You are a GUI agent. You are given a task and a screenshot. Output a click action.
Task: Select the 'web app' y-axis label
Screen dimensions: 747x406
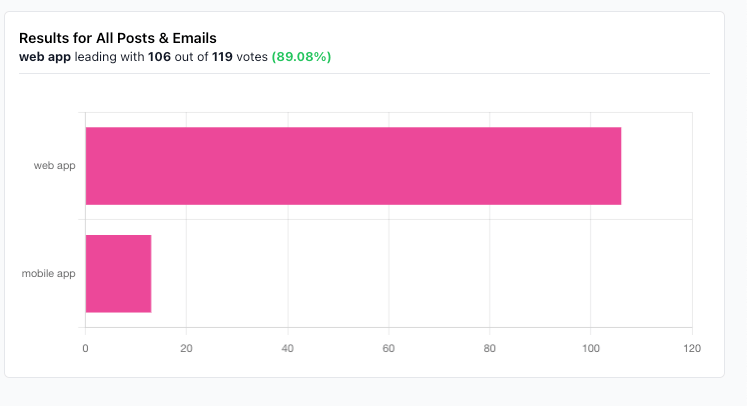pyautogui.click(x=54, y=166)
